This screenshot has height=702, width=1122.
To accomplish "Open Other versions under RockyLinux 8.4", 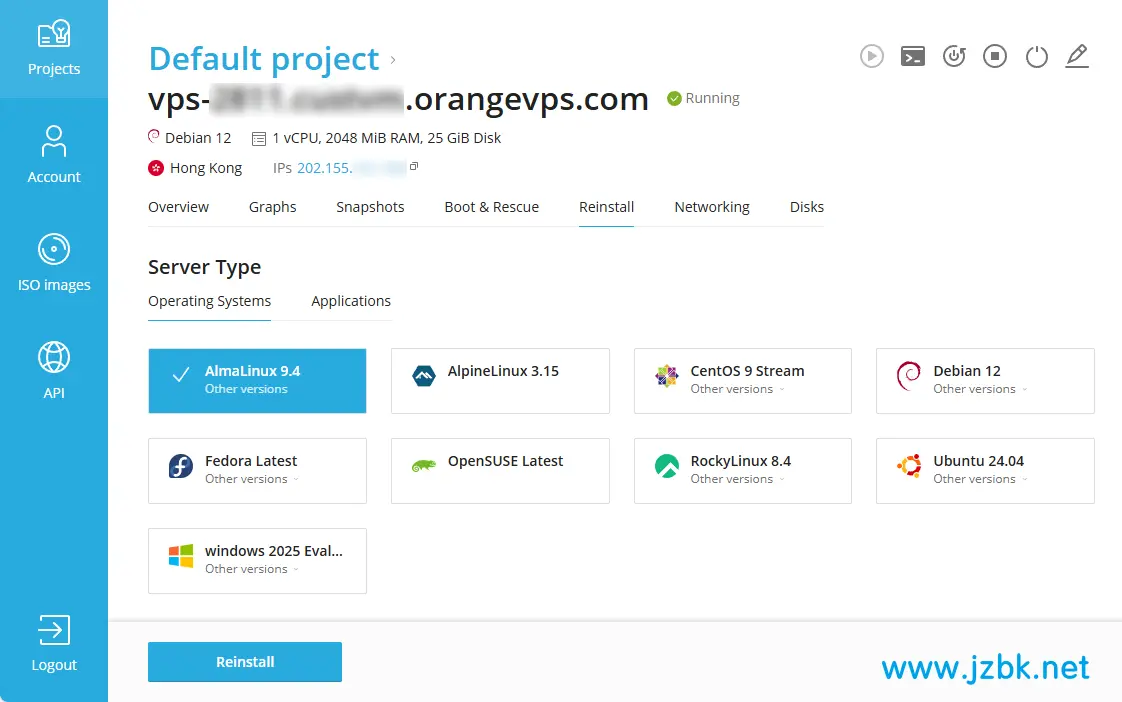I will point(738,479).
